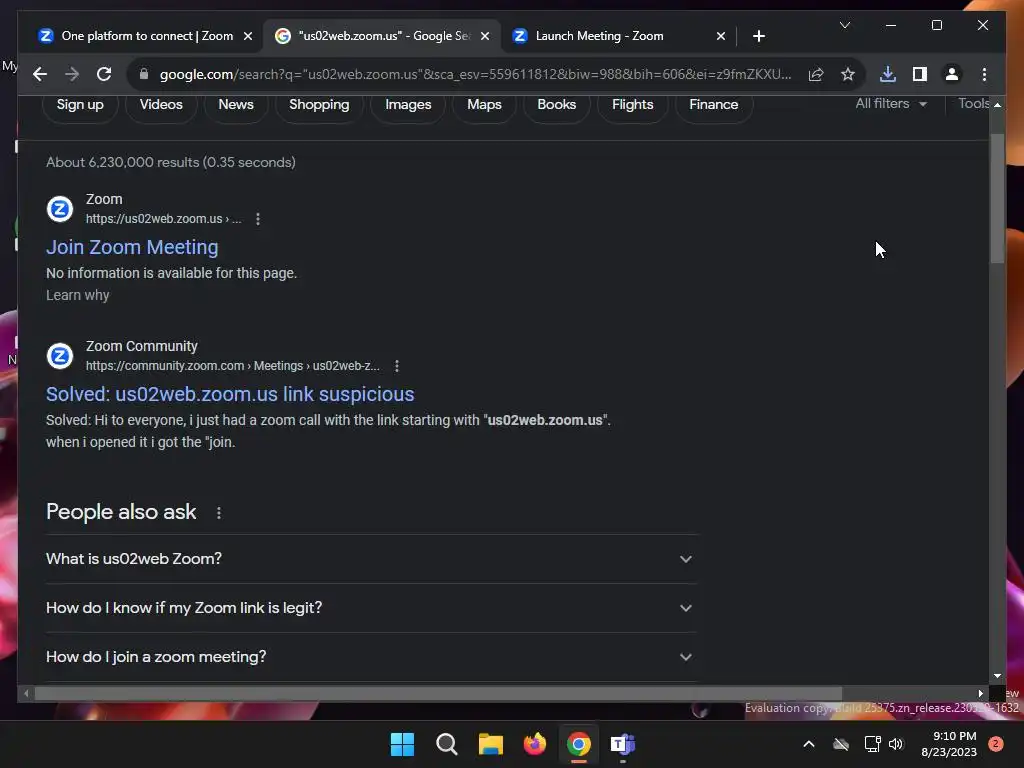Image resolution: width=1024 pixels, height=768 pixels.
Task: Close the Launch Meeting - Zoom tab
Action: (x=720, y=36)
